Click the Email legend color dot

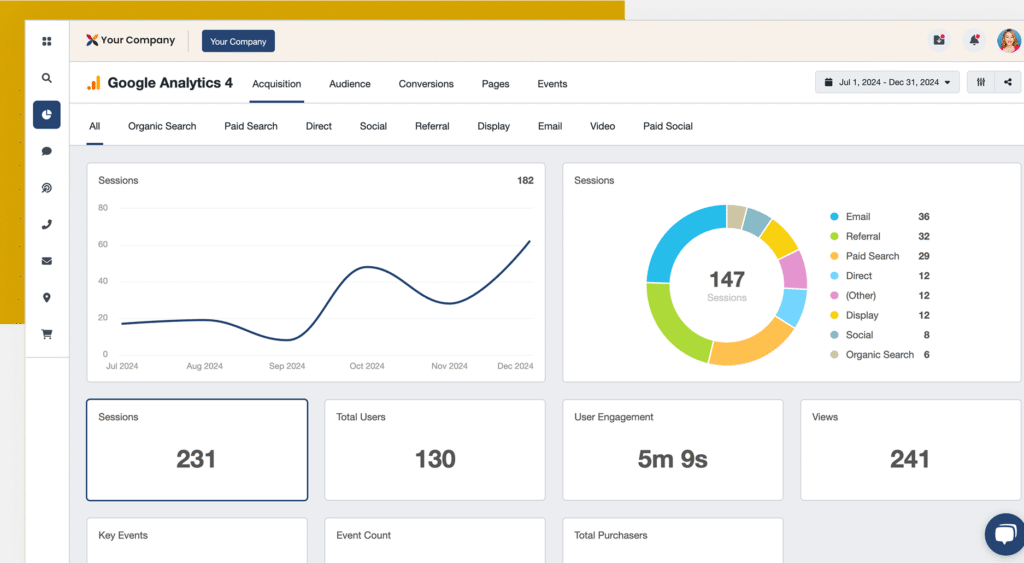(x=834, y=217)
